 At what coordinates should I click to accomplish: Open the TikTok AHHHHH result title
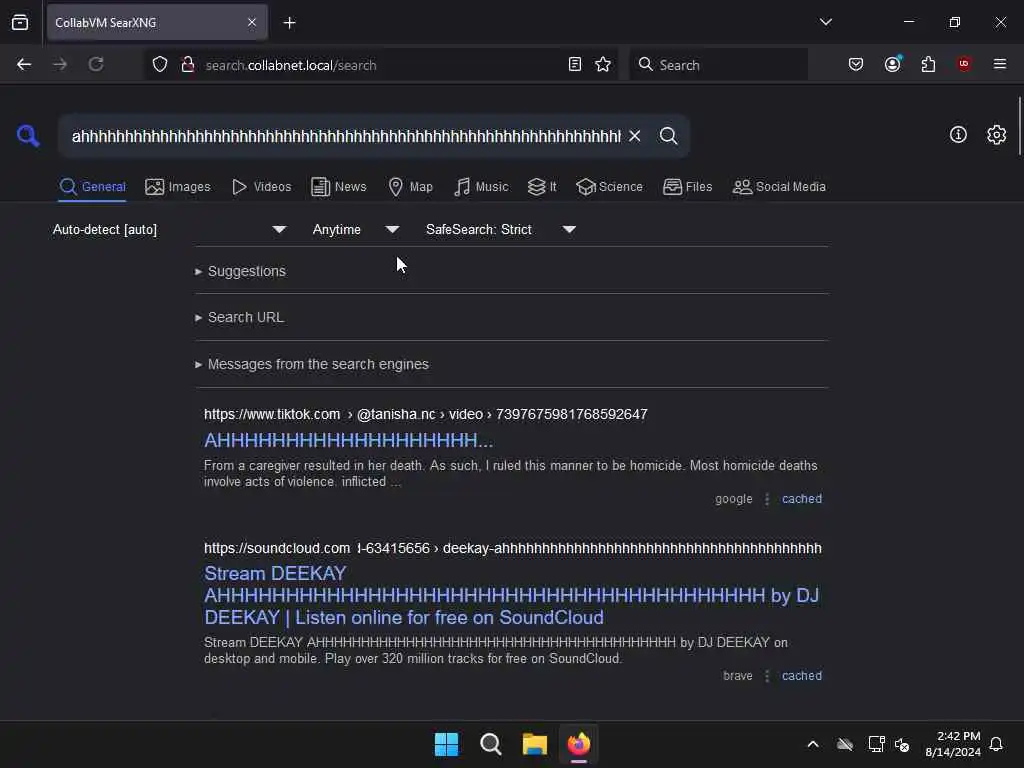348,440
